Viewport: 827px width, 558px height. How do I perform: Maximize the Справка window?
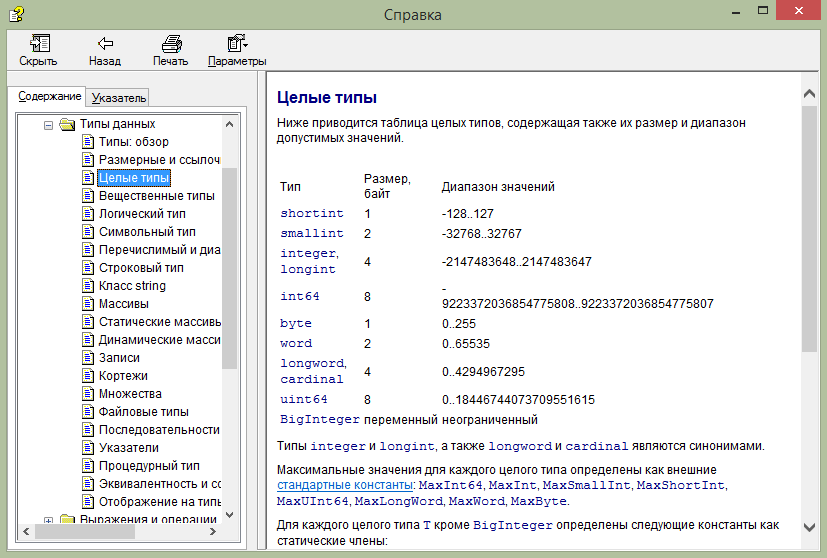[x=763, y=11]
